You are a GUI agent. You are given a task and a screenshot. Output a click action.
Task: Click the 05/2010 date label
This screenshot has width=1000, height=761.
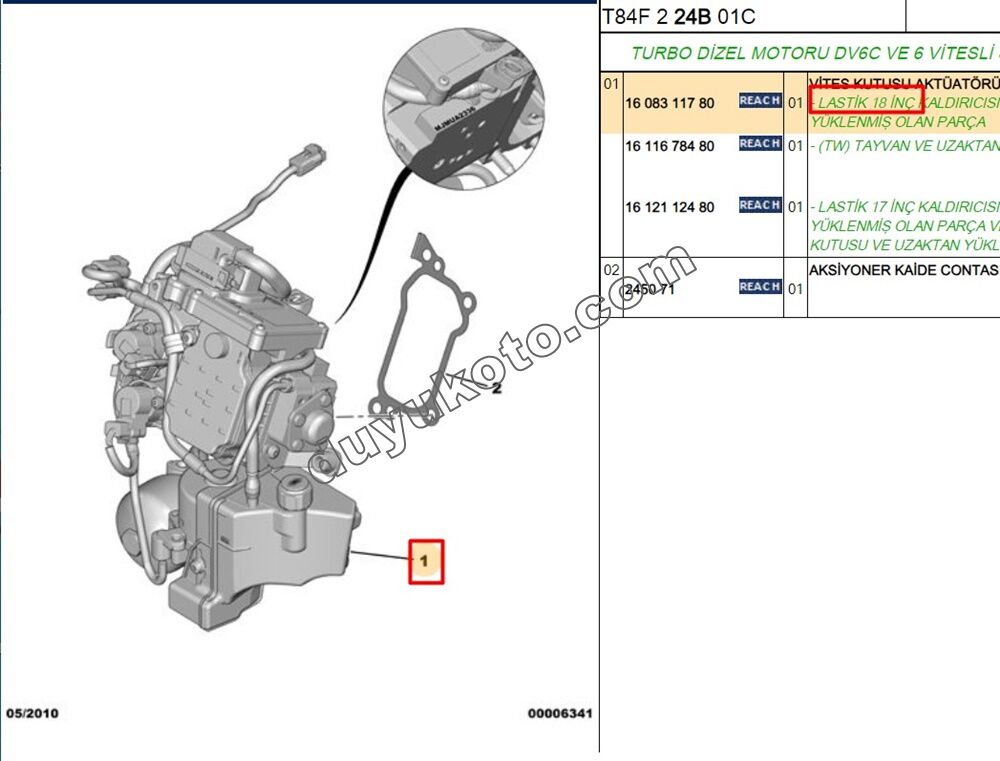click(x=33, y=714)
